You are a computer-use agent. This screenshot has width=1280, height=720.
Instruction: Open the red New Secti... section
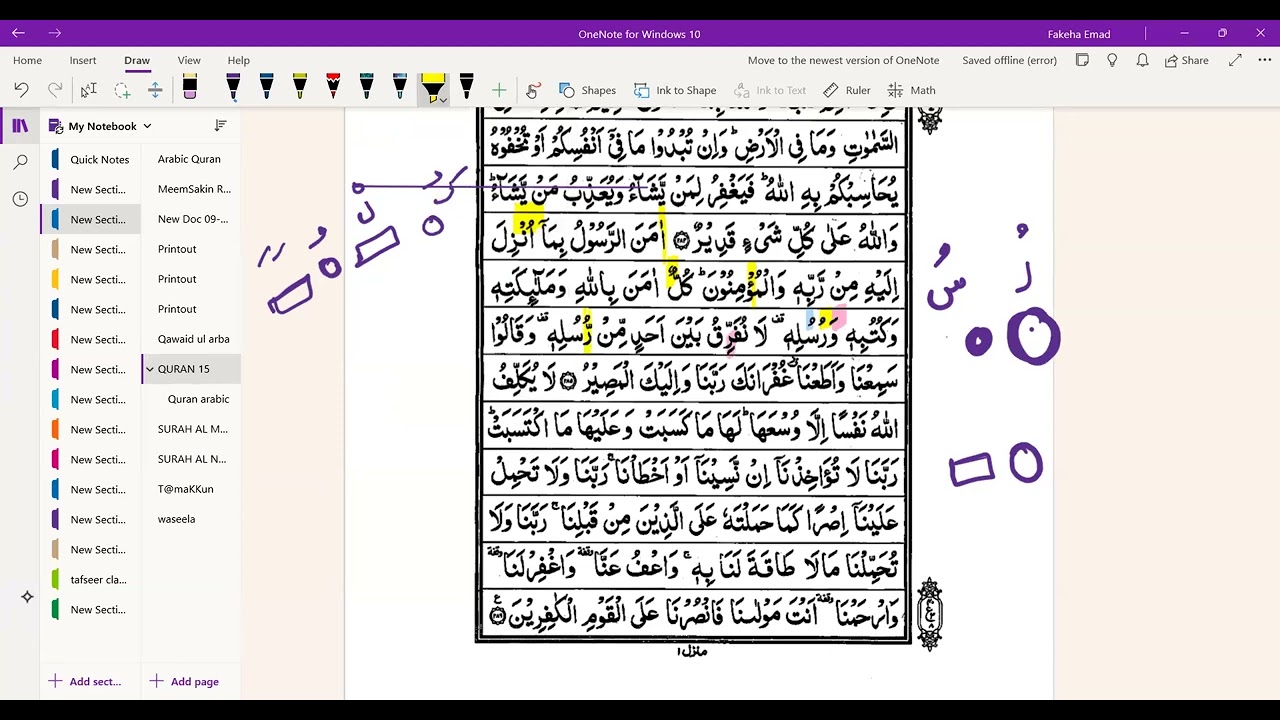click(x=91, y=339)
